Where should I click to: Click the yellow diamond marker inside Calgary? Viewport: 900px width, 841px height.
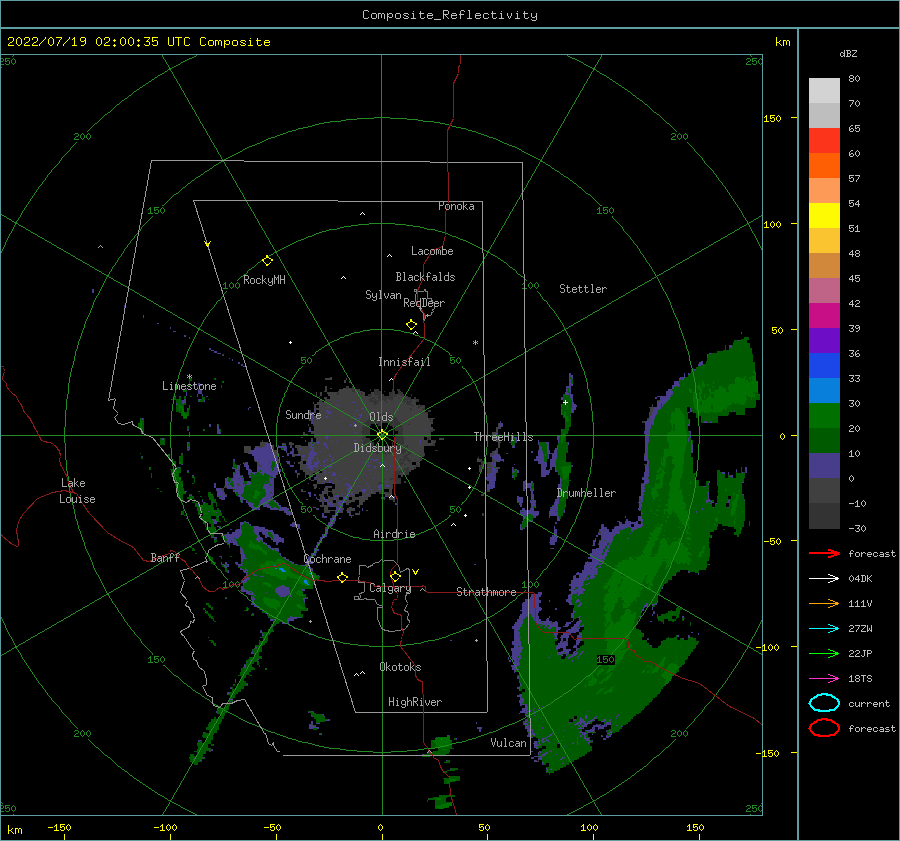pyautogui.click(x=395, y=576)
